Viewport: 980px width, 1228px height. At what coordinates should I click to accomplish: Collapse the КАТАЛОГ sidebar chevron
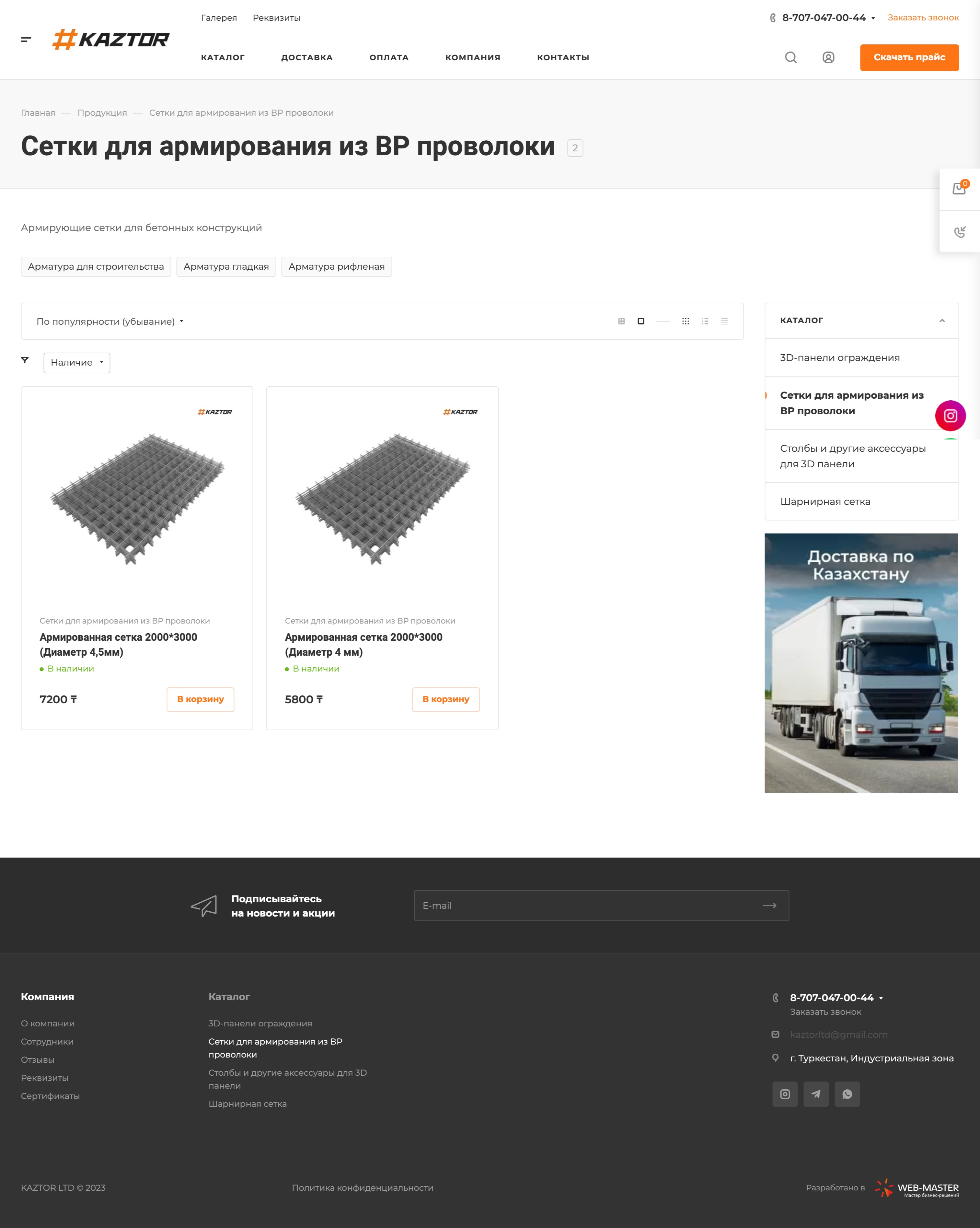941,321
